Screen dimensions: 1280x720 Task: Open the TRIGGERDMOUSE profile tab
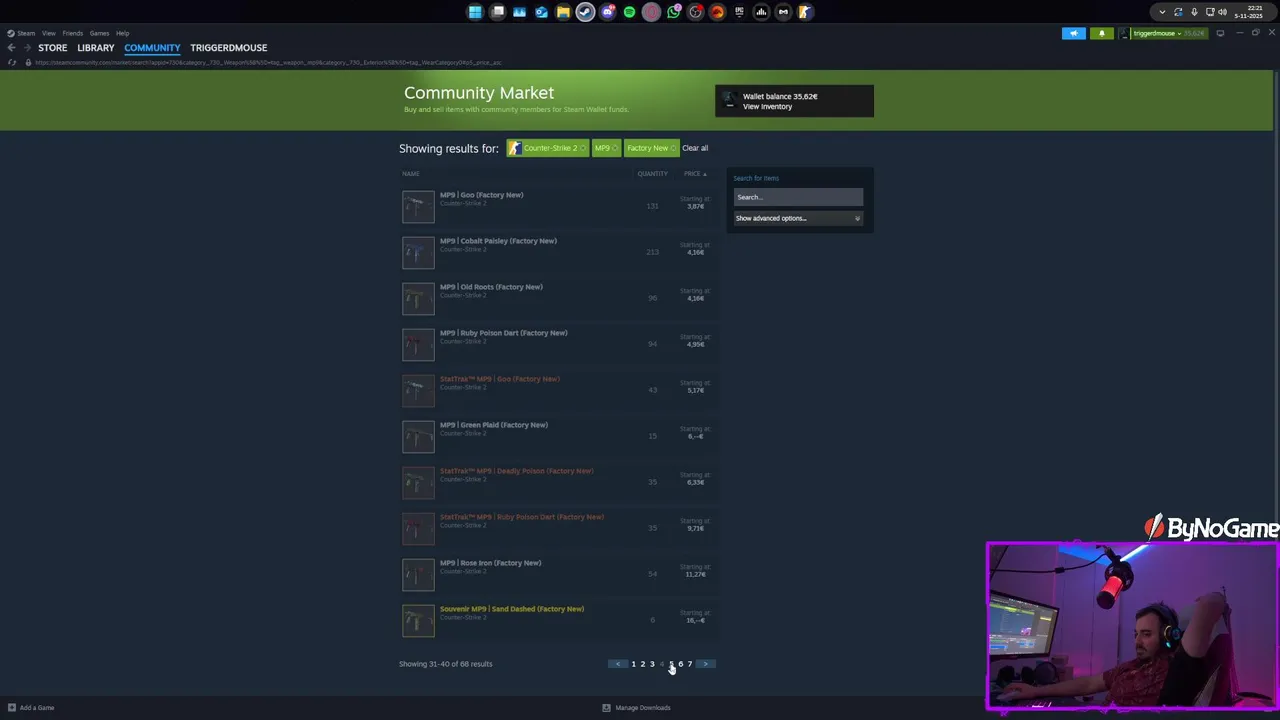pyautogui.click(x=228, y=48)
